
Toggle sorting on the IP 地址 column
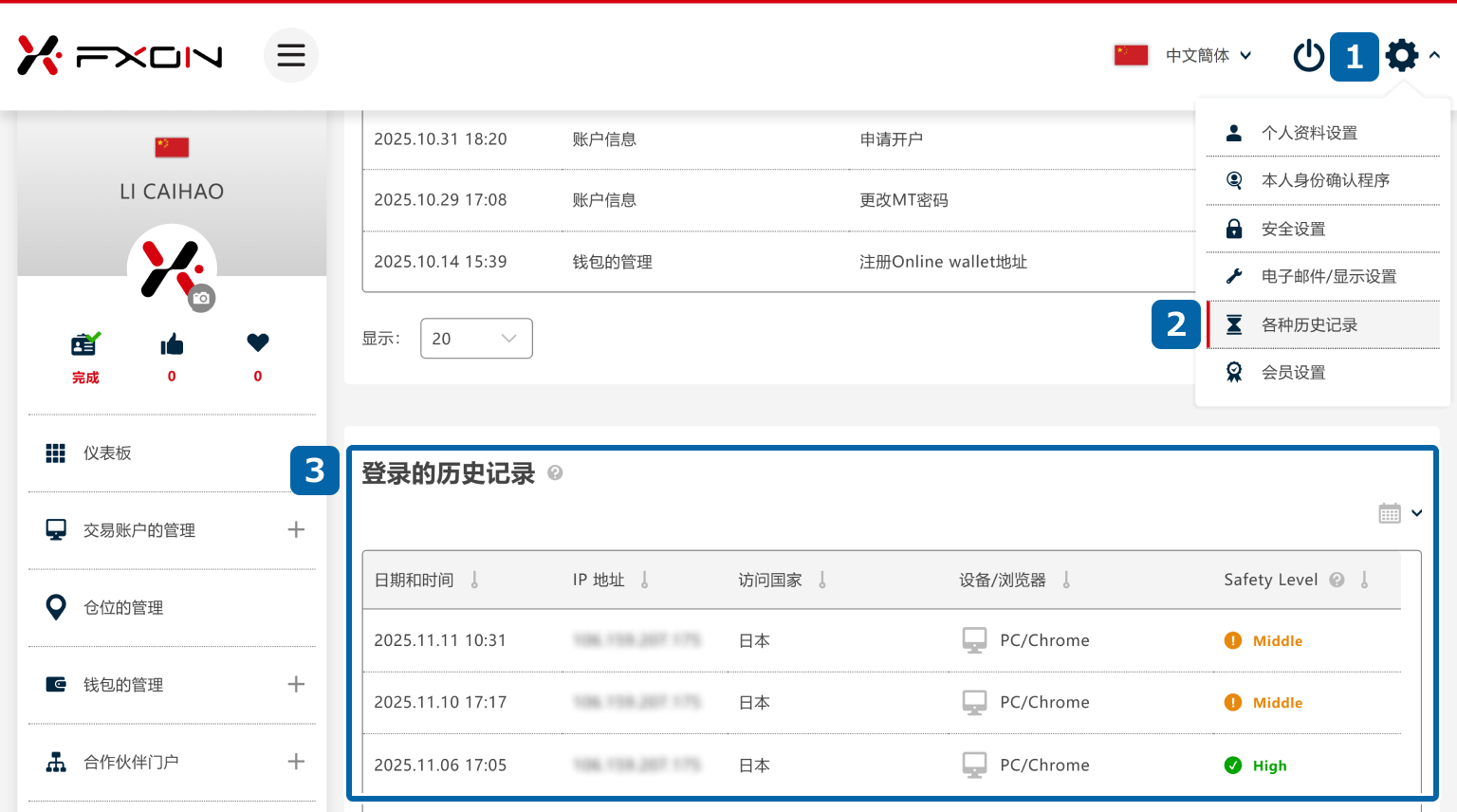pos(646,579)
